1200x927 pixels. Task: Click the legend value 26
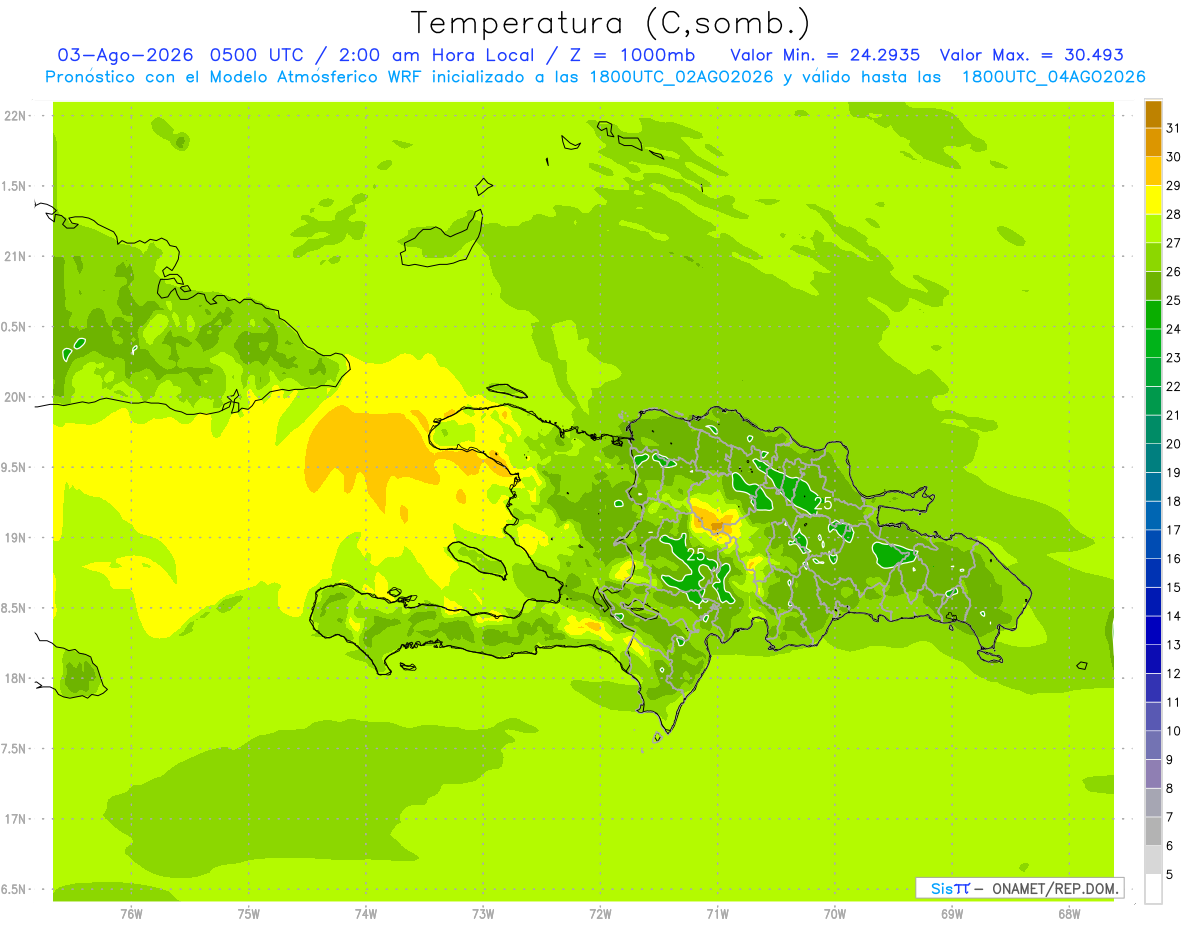(1174, 271)
